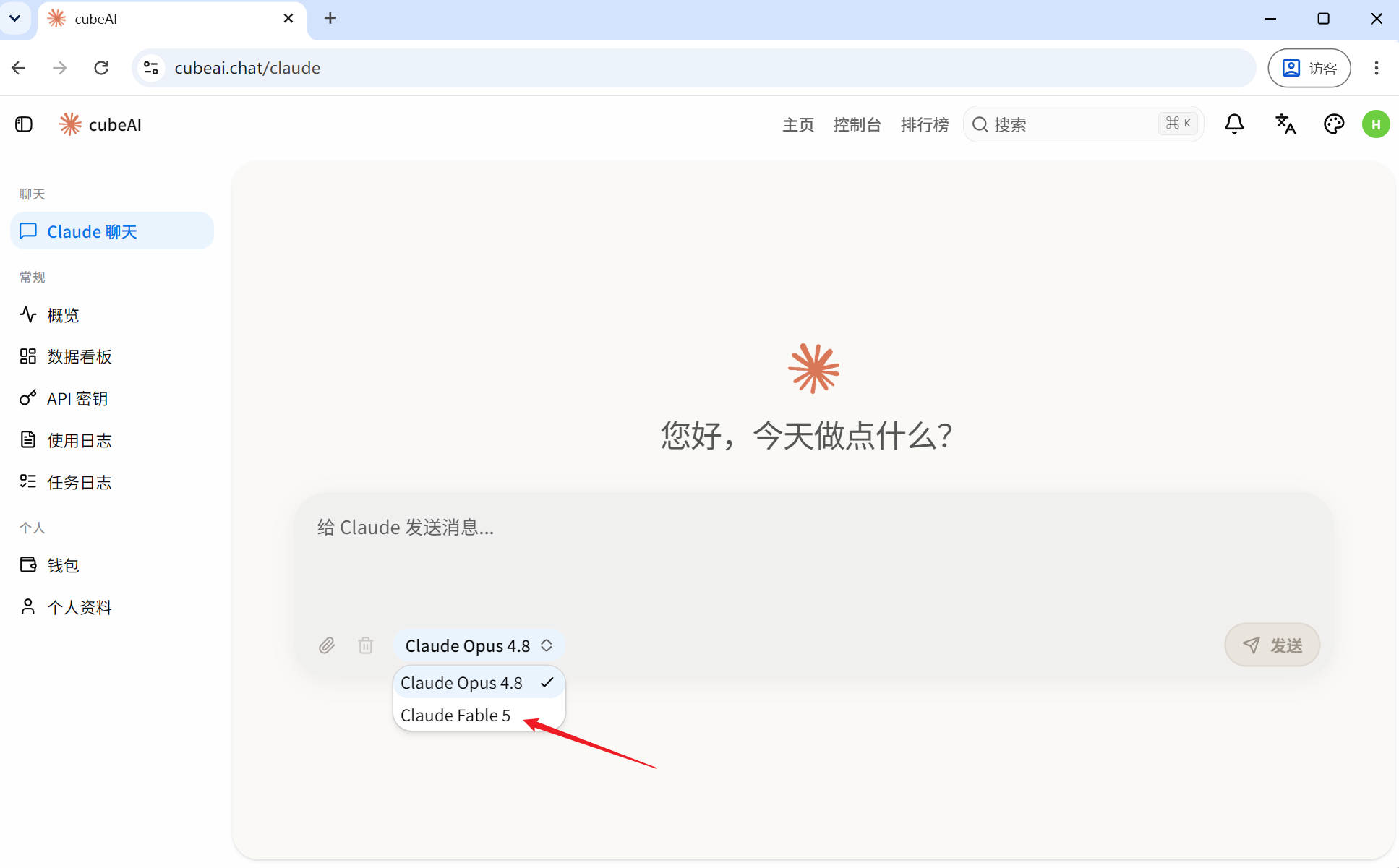Open Chrome three-dot menu
1399x868 pixels.
tap(1376, 68)
